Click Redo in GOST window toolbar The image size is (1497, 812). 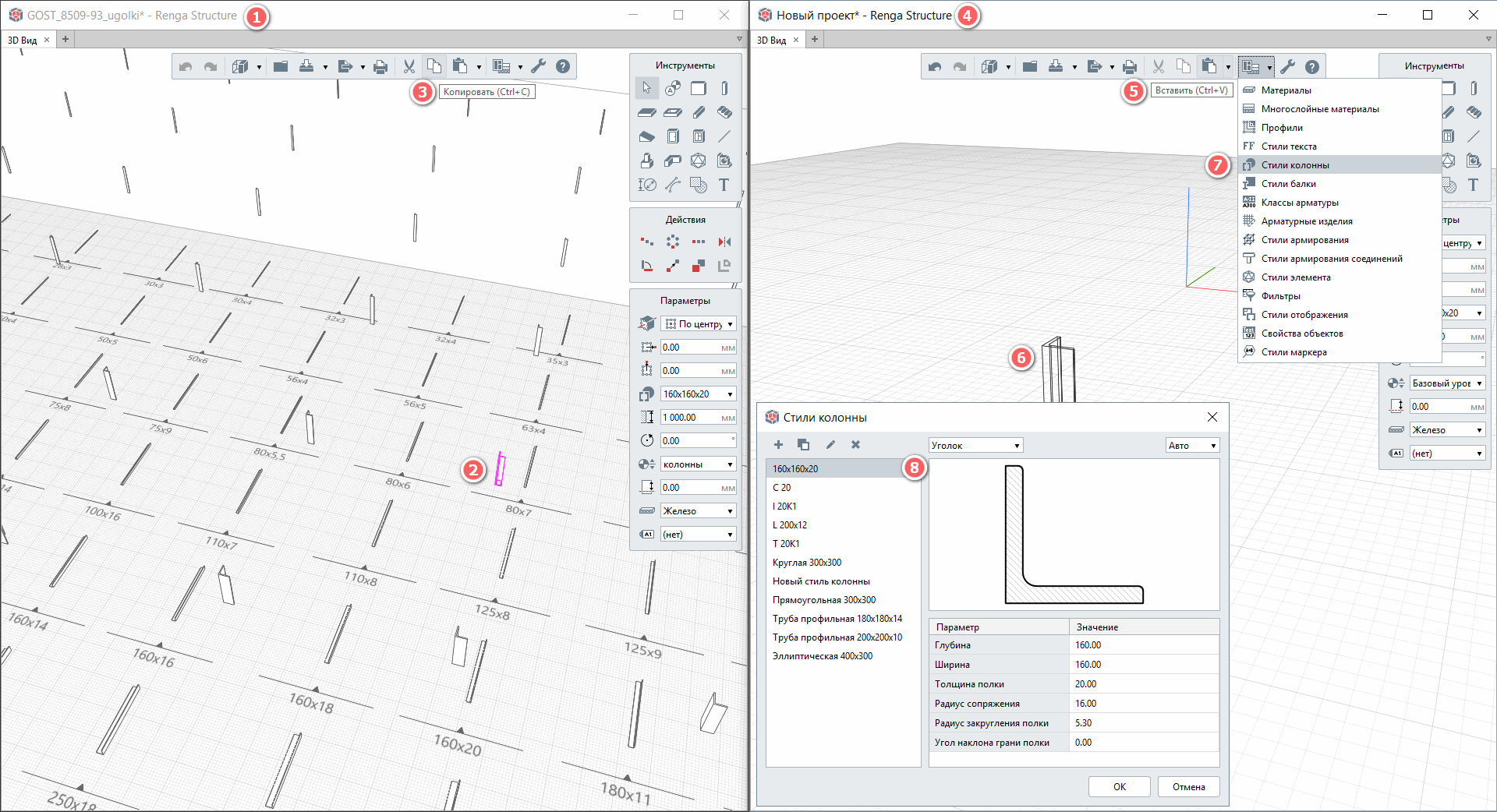pyautogui.click(x=211, y=67)
